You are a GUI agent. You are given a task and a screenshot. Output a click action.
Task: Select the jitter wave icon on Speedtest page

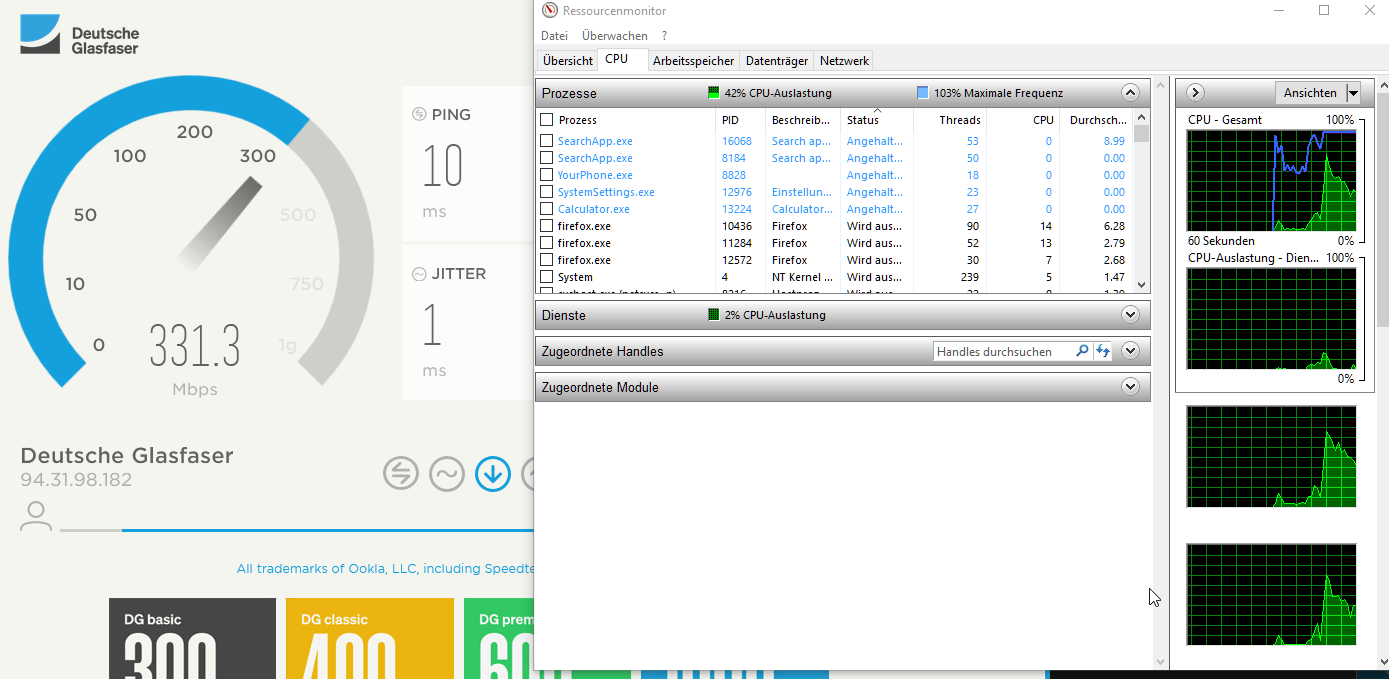click(x=447, y=473)
